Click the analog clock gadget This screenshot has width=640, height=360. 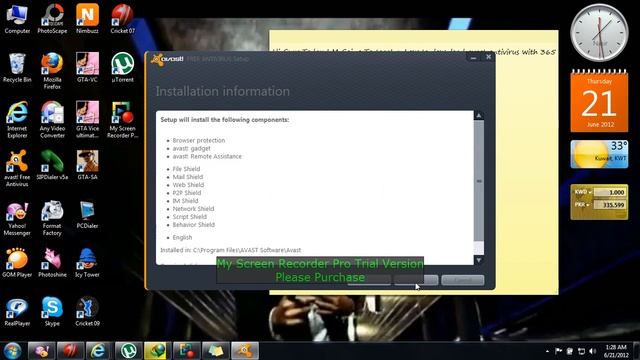coord(599,33)
